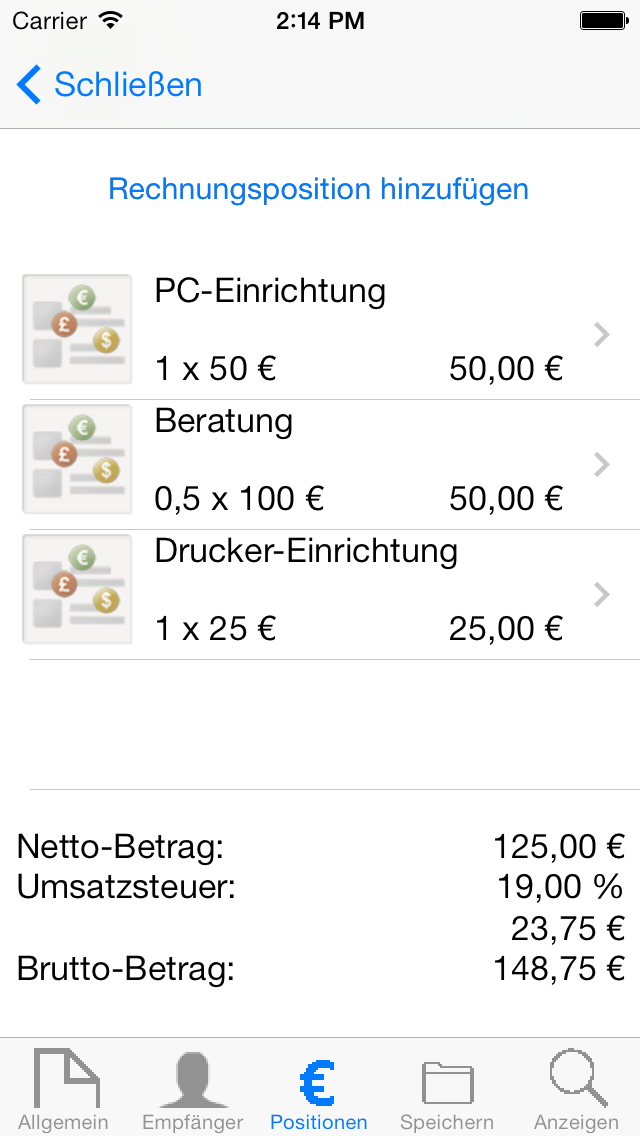Screen dimensions: 640x1136
Task: Tap the Umsatzsteuer percentage value
Action: pyautogui.click(x=560, y=886)
